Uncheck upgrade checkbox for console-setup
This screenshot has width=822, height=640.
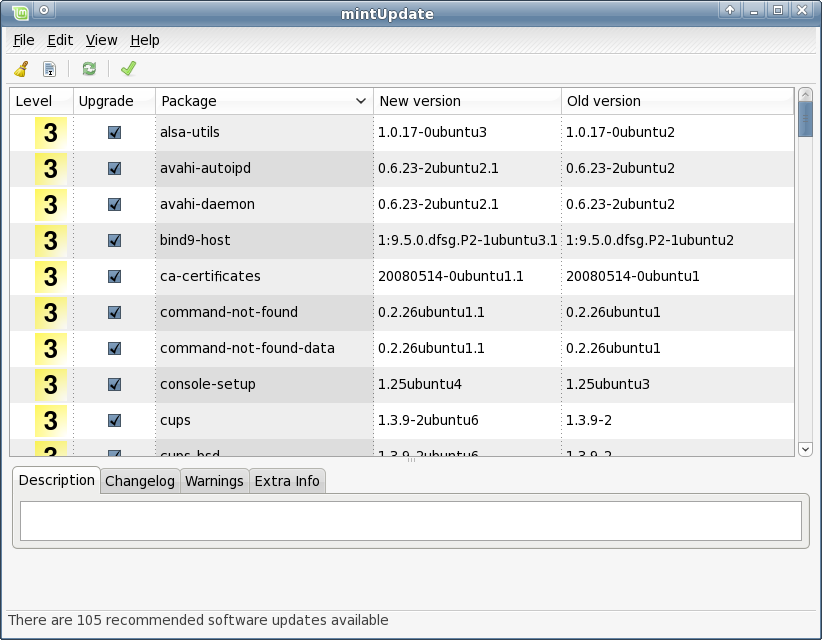tap(114, 385)
